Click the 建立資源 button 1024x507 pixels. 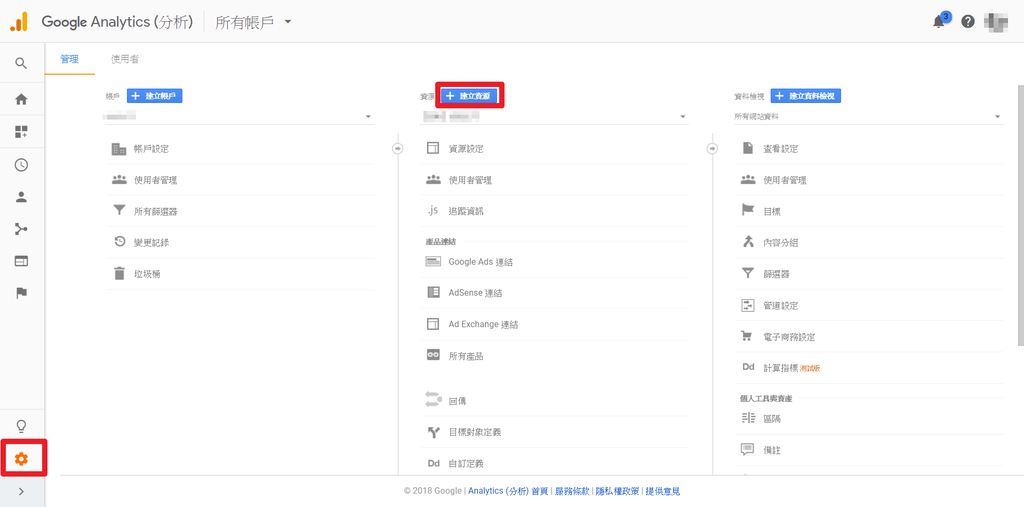coord(470,96)
